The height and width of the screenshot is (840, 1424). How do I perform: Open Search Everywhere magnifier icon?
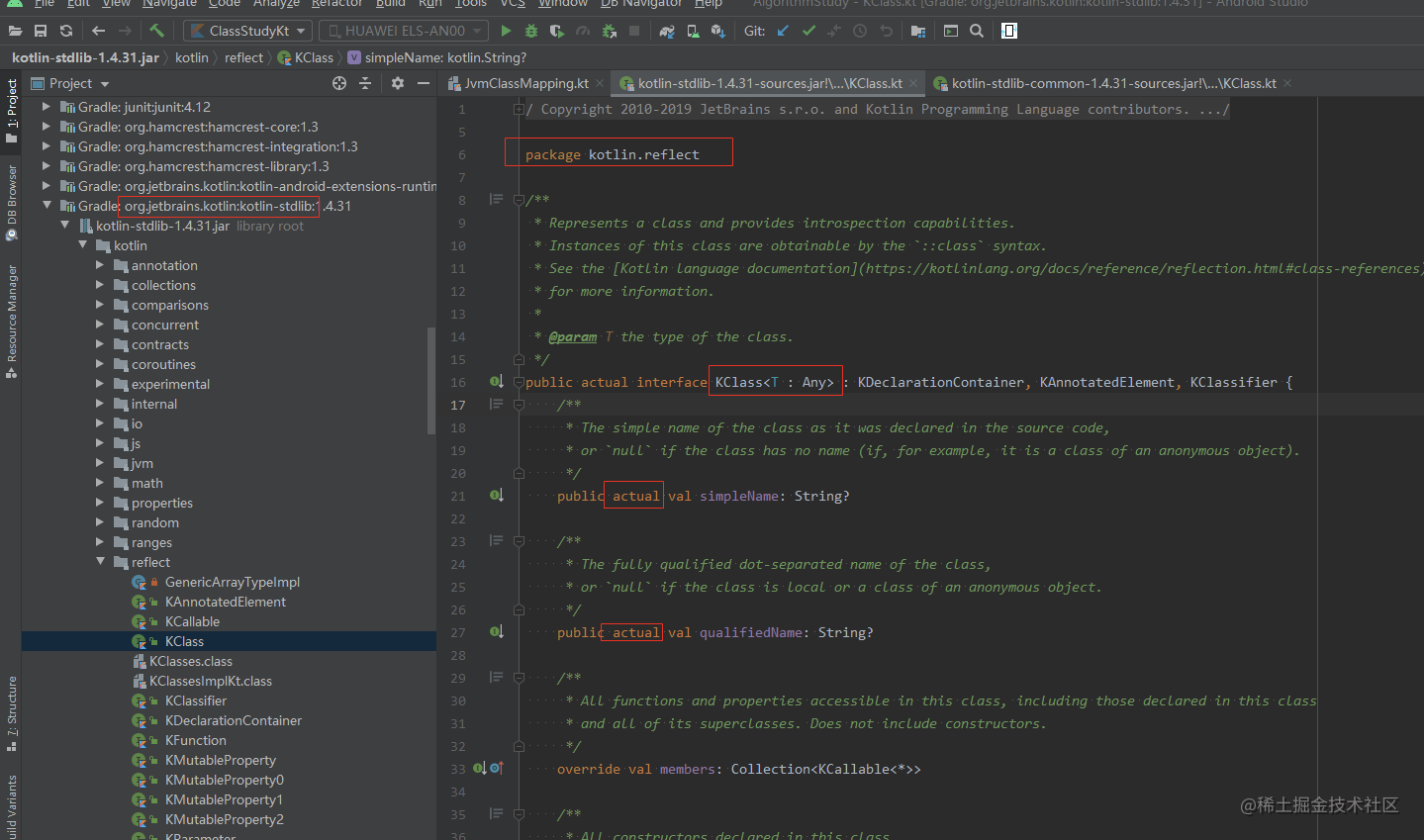coord(977,31)
